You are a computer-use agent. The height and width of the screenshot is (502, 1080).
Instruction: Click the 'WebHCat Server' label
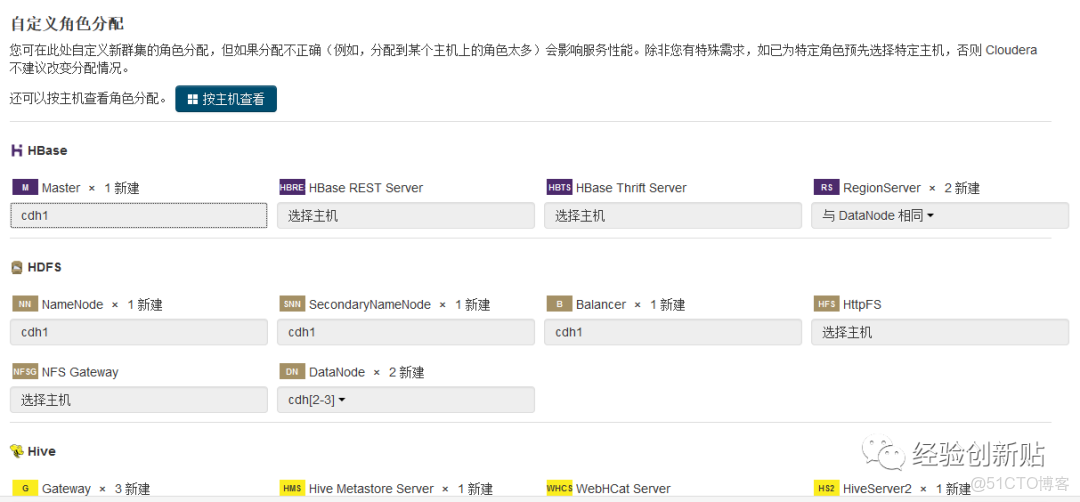[623, 489]
